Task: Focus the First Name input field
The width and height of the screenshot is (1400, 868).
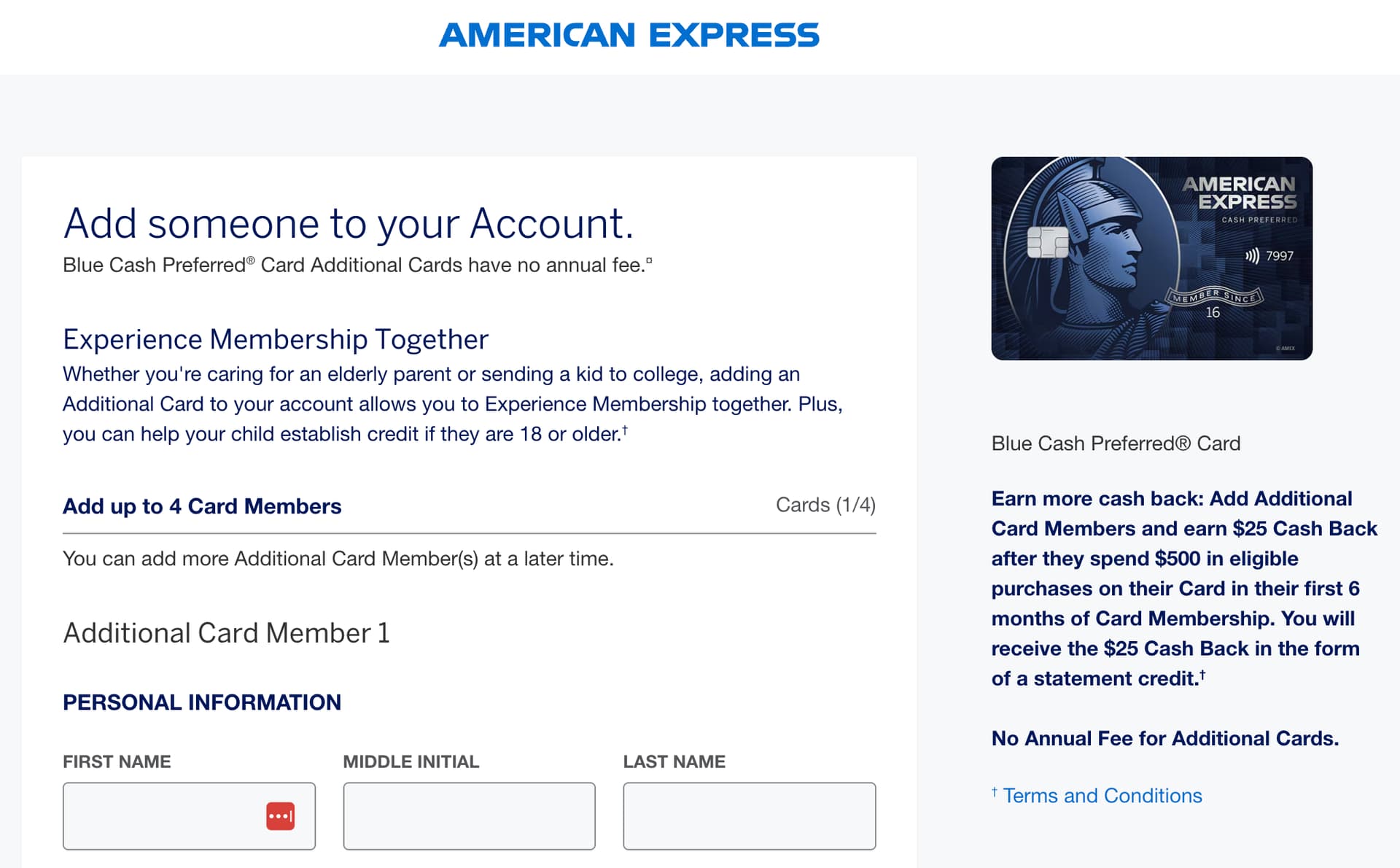Action: pyautogui.click(x=189, y=816)
